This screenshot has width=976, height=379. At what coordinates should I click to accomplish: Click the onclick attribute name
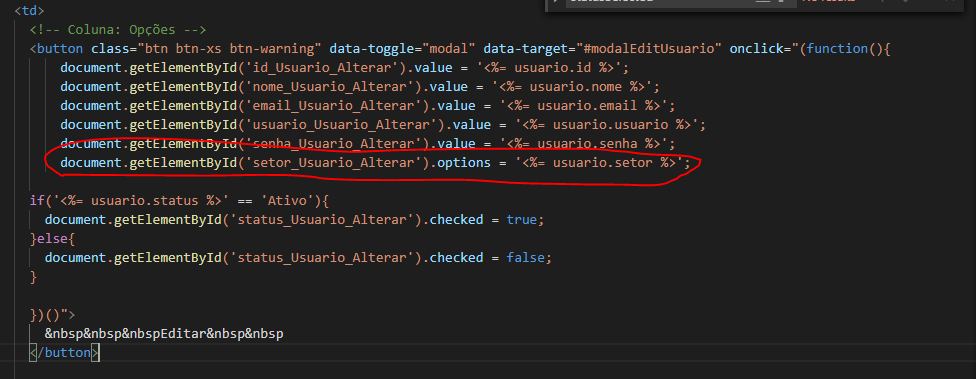click(x=756, y=49)
